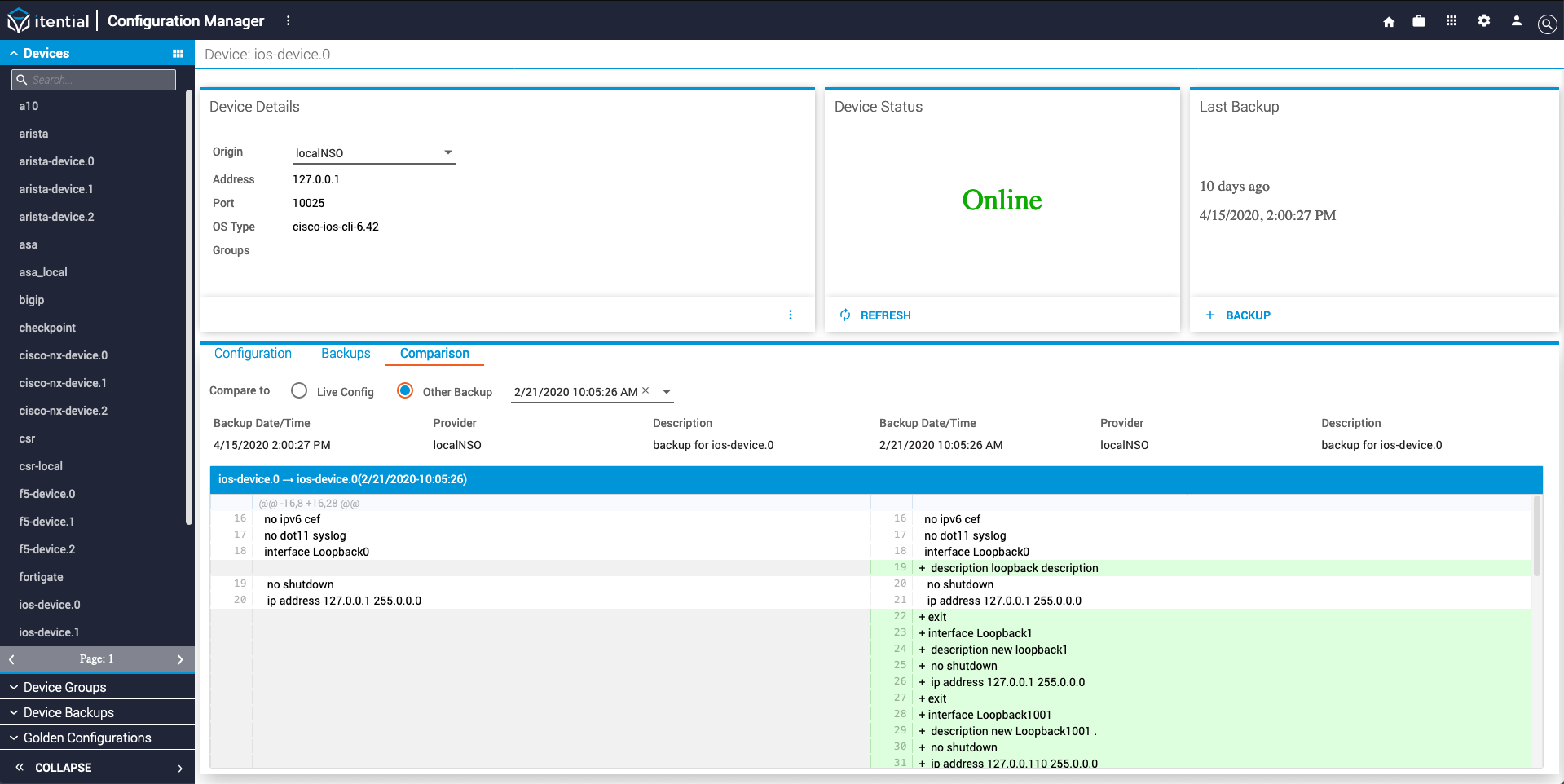Expand the Golden Configurations section
This screenshot has height=784, width=1564.
pos(97,738)
